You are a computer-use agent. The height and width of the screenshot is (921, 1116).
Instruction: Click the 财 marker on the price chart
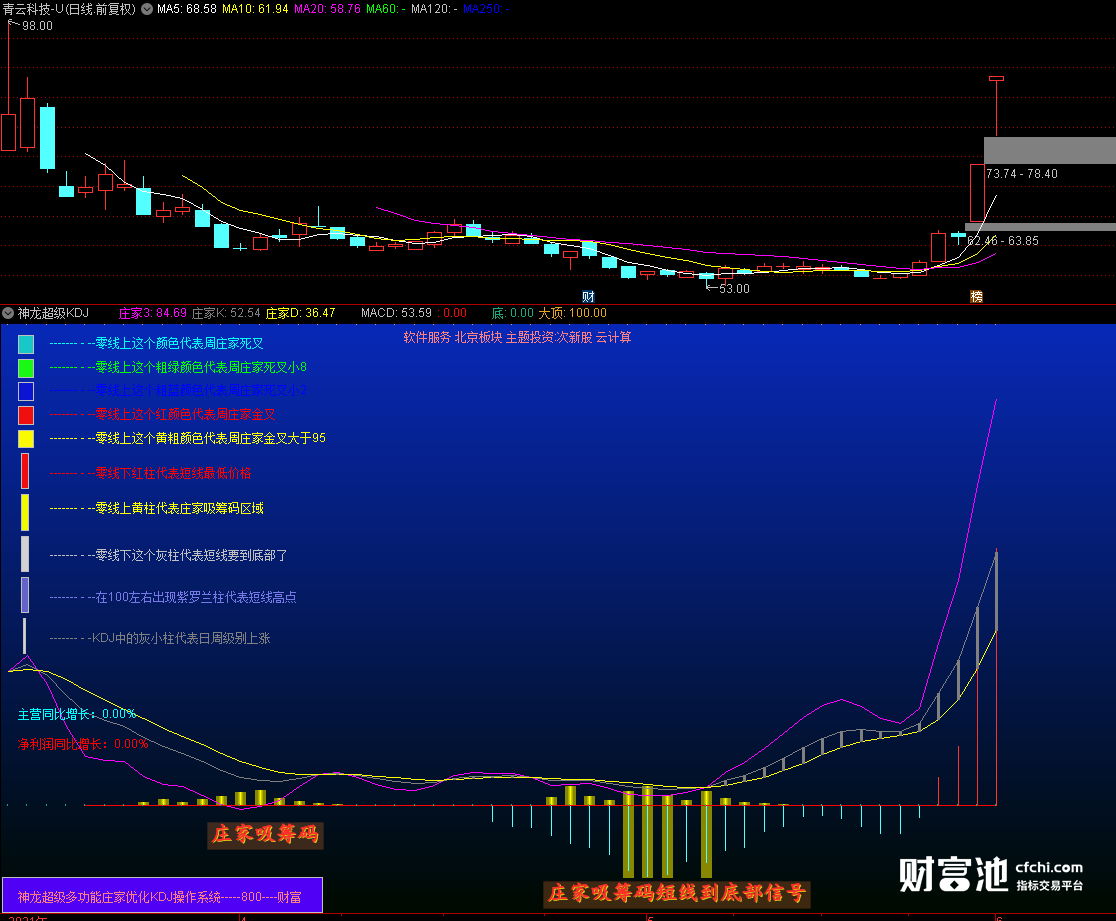click(588, 296)
